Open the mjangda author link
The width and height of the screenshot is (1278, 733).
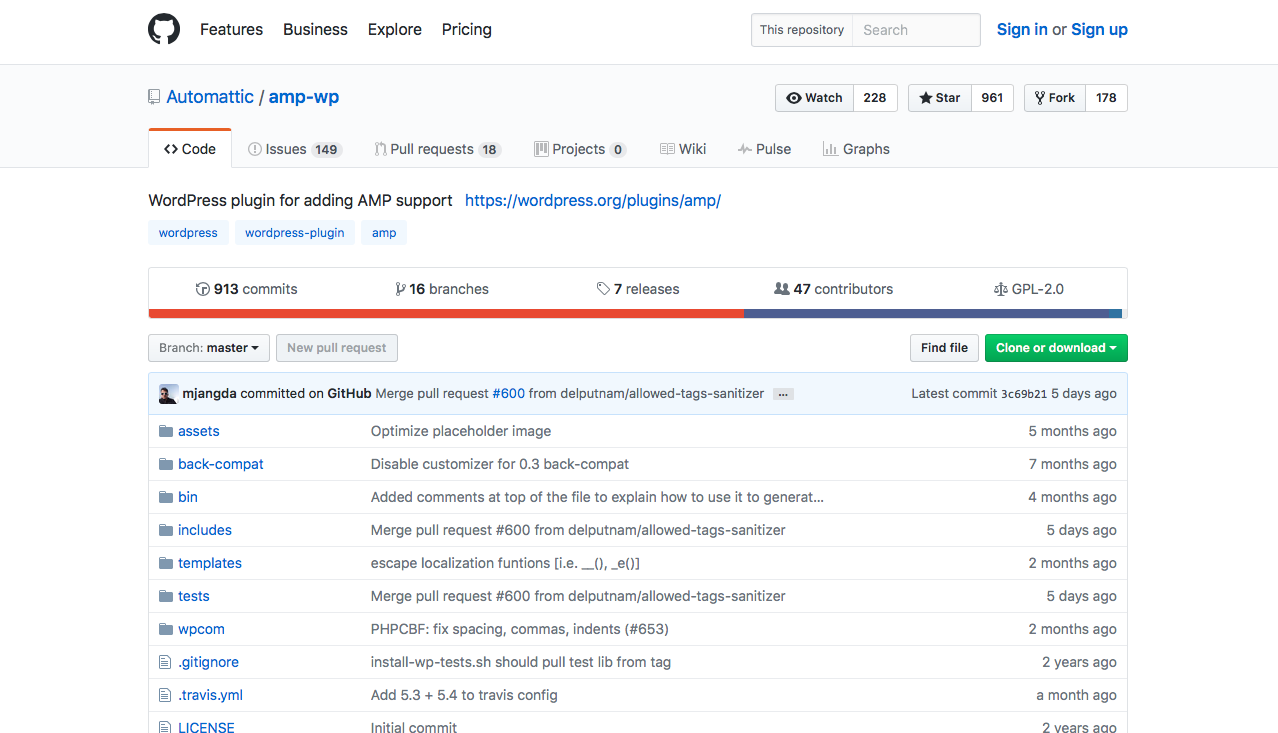(x=209, y=394)
